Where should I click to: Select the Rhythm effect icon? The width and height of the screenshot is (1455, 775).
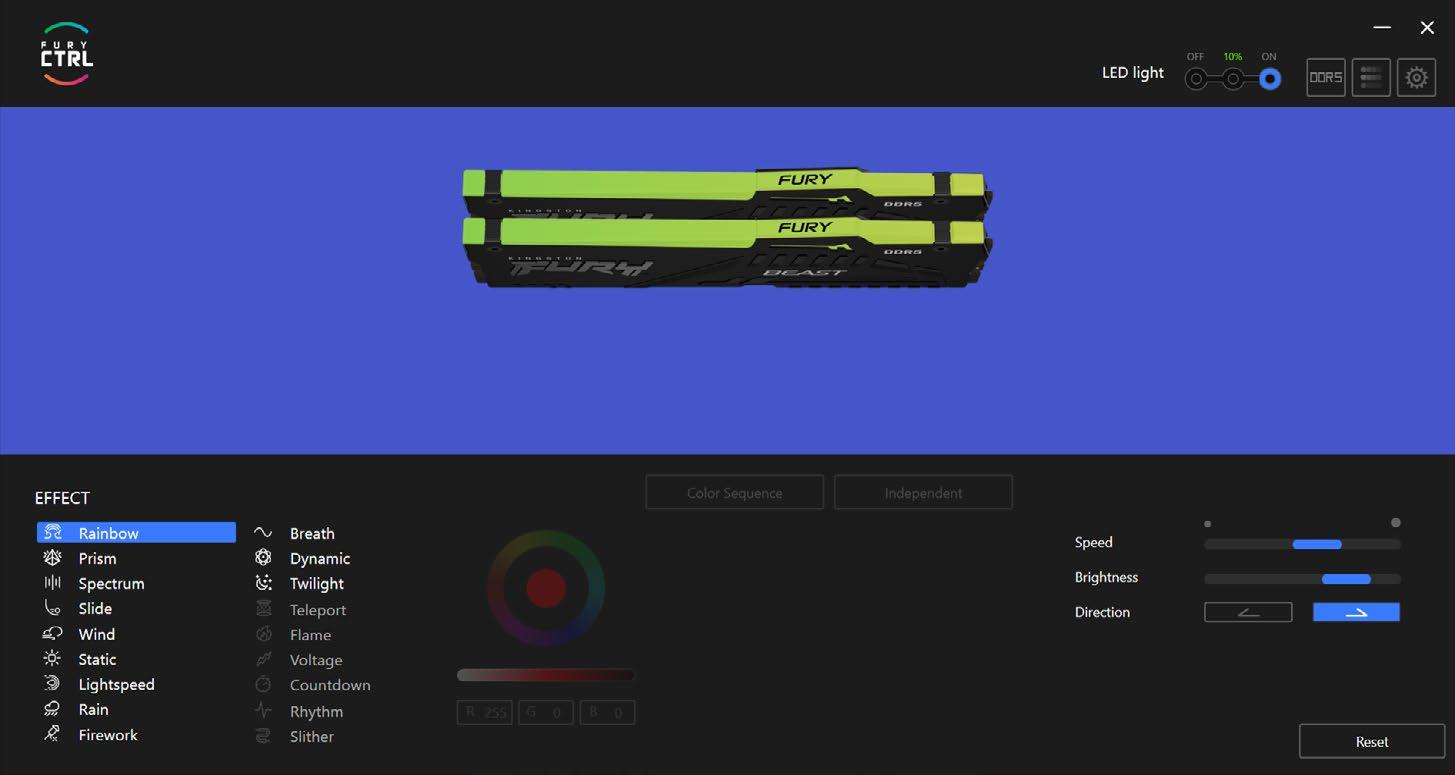[x=263, y=711]
